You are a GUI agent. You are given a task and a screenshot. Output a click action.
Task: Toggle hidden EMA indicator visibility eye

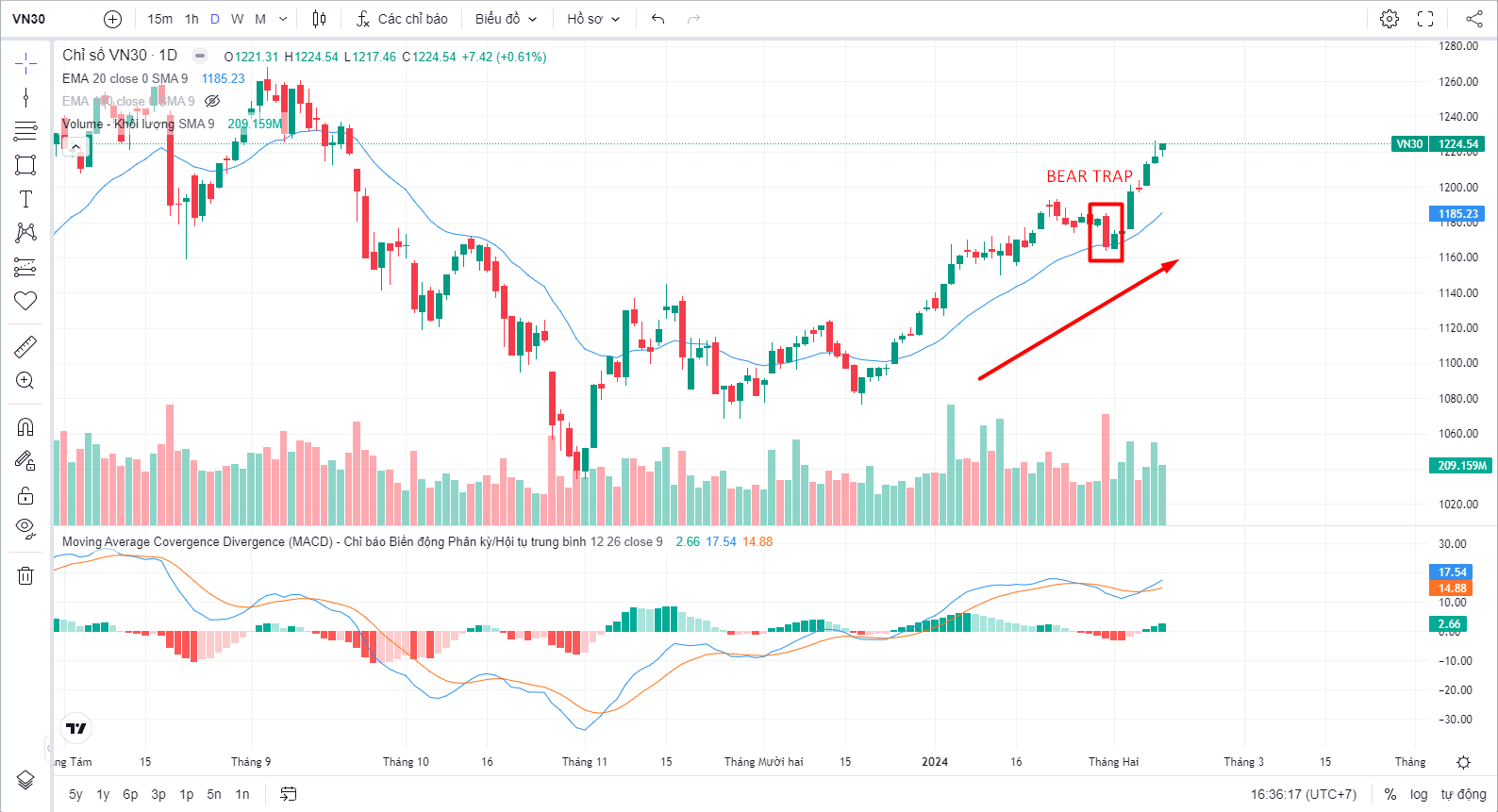pyautogui.click(x=212, y=101)
